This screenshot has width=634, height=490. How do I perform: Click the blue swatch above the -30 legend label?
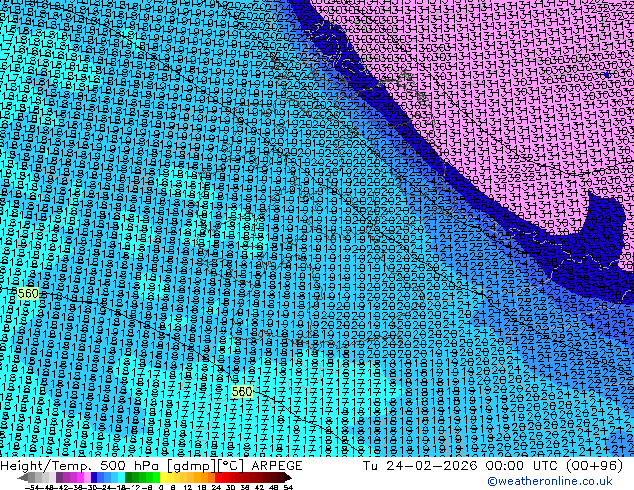pos(94,477)
